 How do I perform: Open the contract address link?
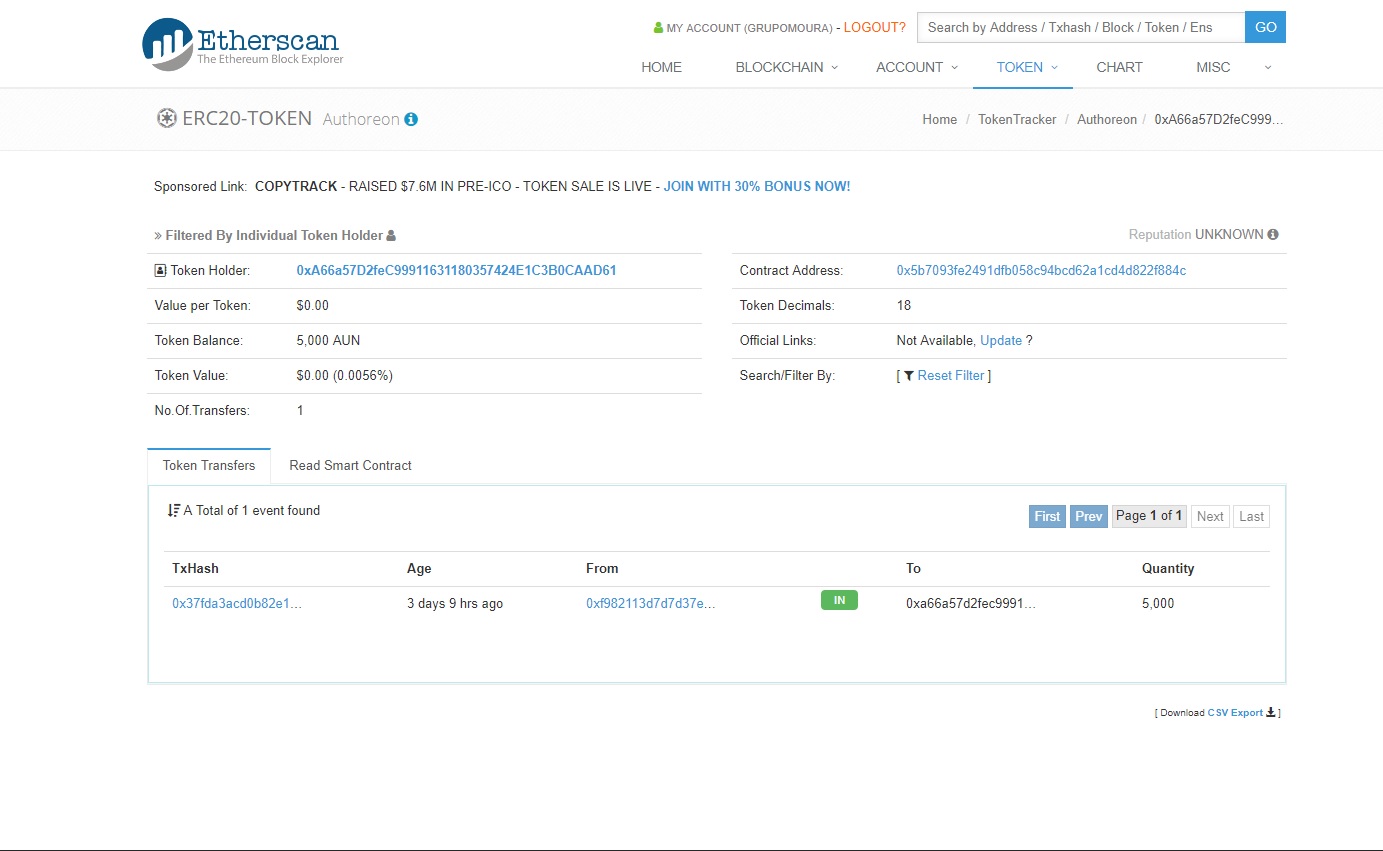tap(1041, 270)
